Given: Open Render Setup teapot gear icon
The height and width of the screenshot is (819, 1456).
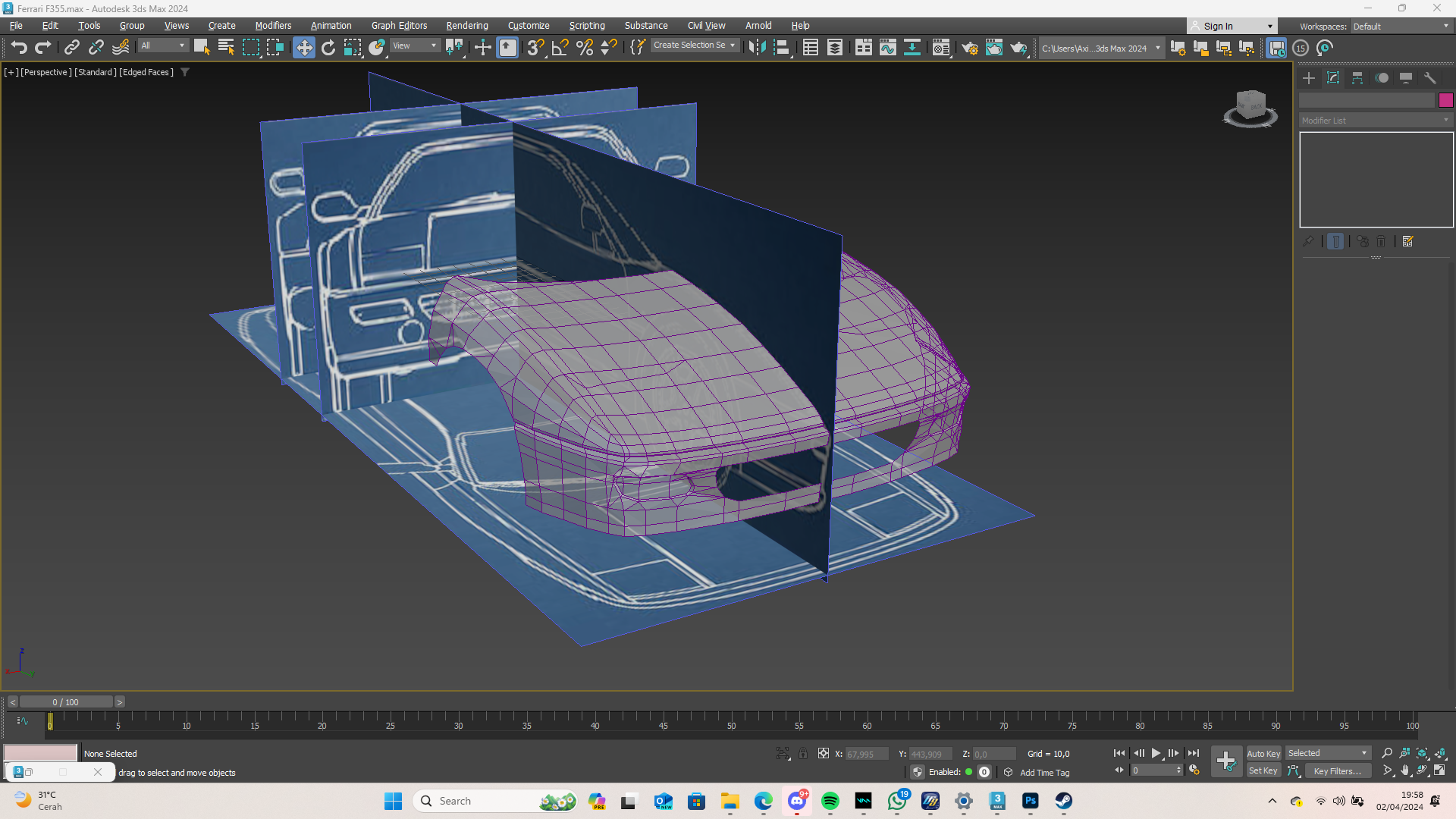Looking at the screenshot, I should (x=969, y=48).
